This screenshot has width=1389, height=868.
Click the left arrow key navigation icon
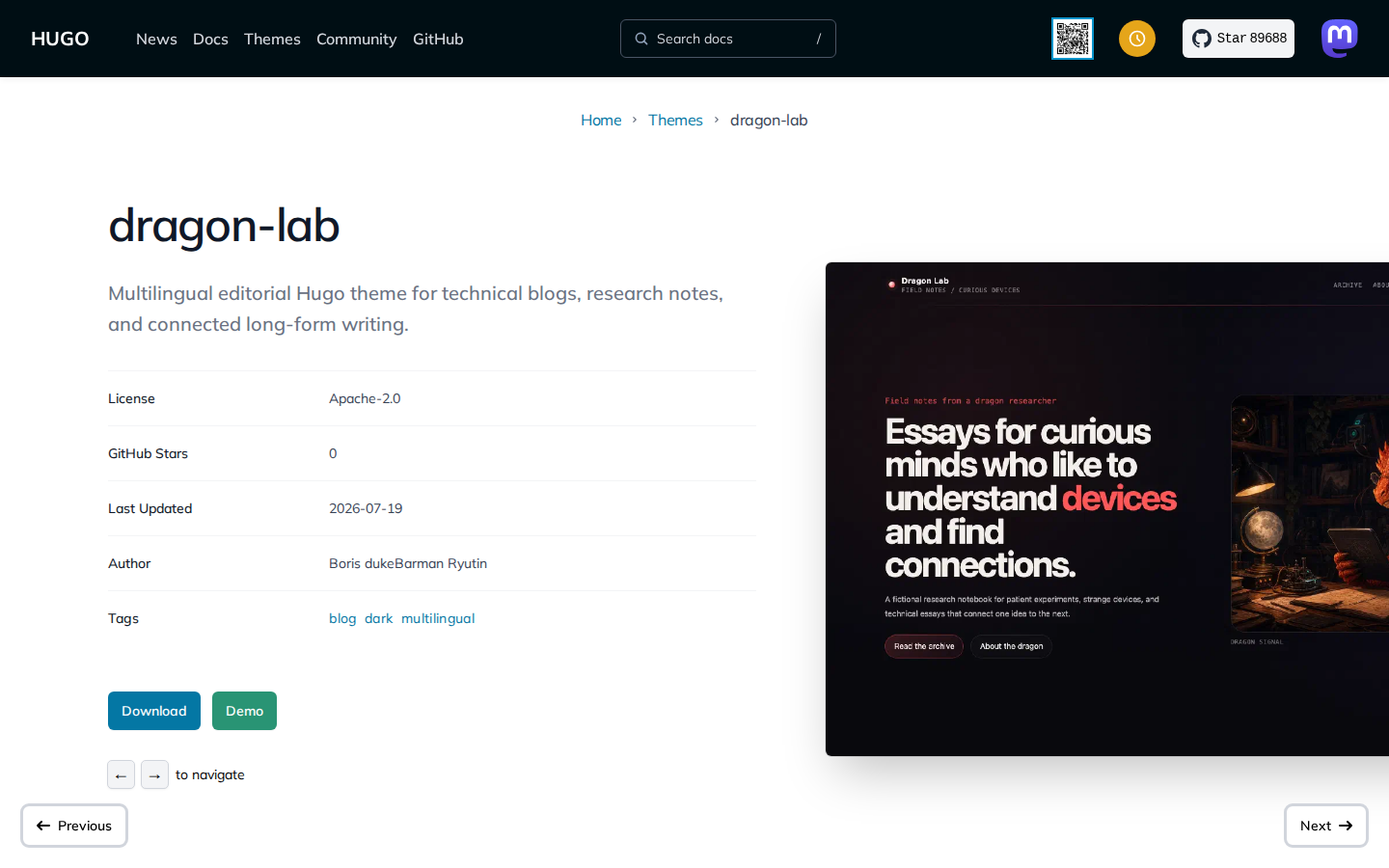121,774
